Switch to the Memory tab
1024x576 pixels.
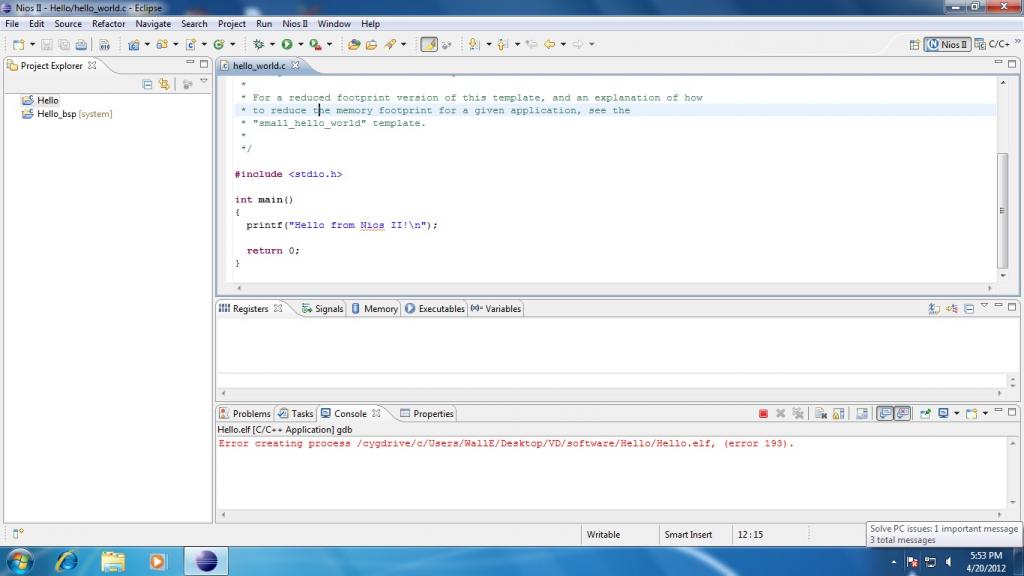click(375, 308)
